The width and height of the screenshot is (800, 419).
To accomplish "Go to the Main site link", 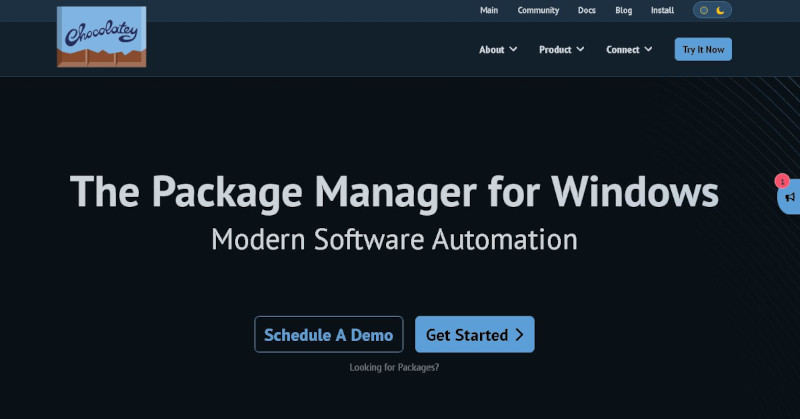I will pos(489,10).
